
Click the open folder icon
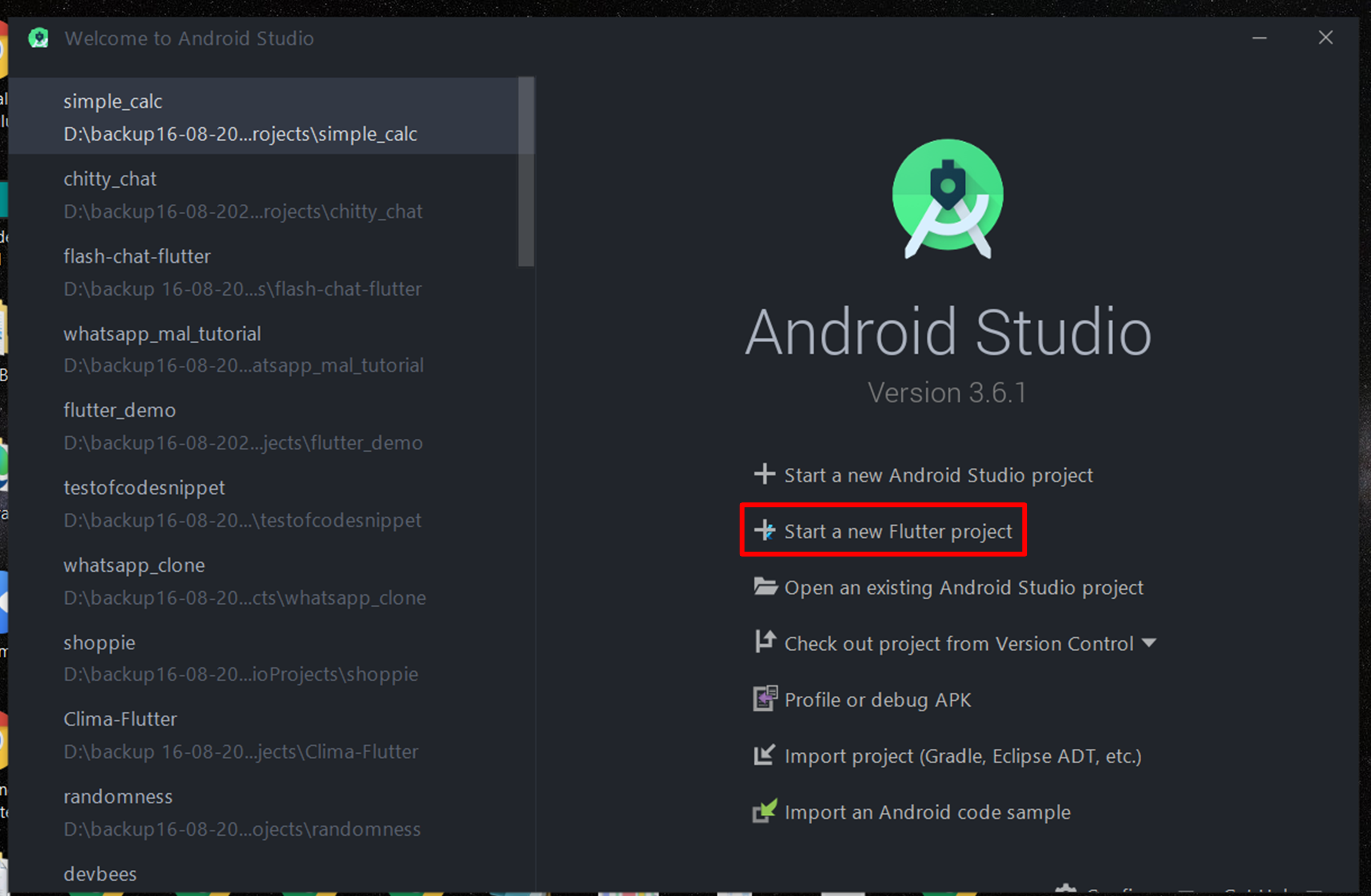pyautogui.click(x=765, y=587)
